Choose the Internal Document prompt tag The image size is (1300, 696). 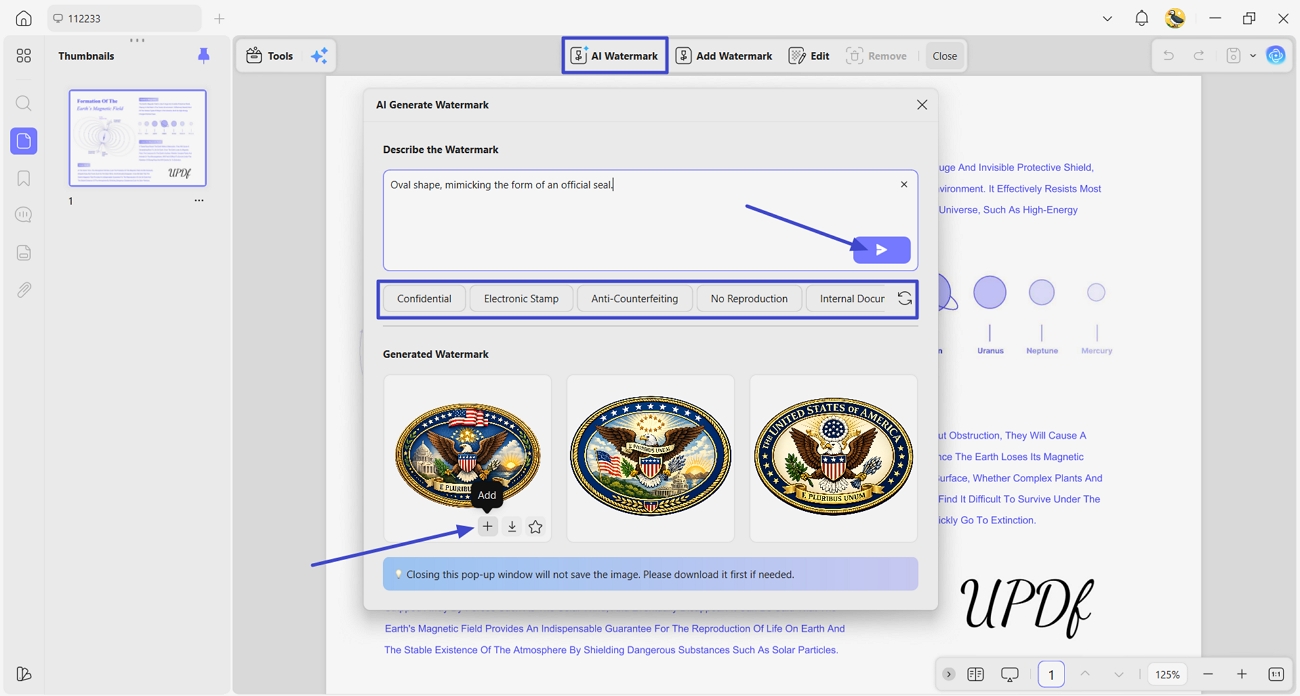[848, 299]
